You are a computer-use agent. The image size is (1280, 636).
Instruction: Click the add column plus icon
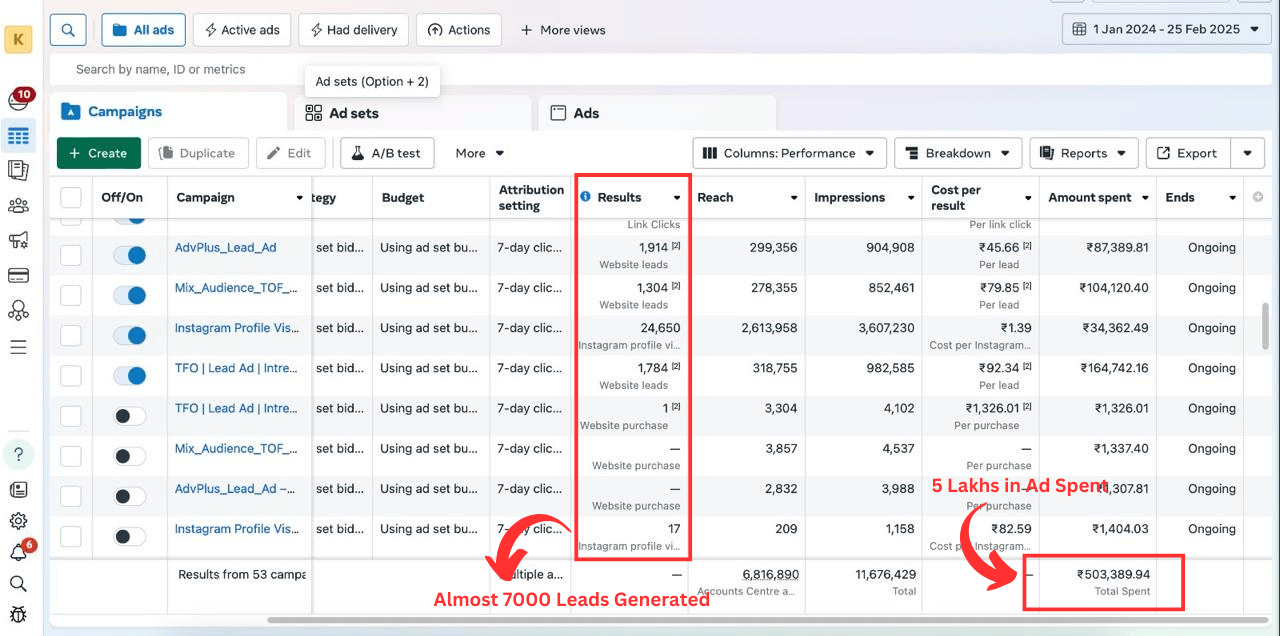pos(1258,197)
